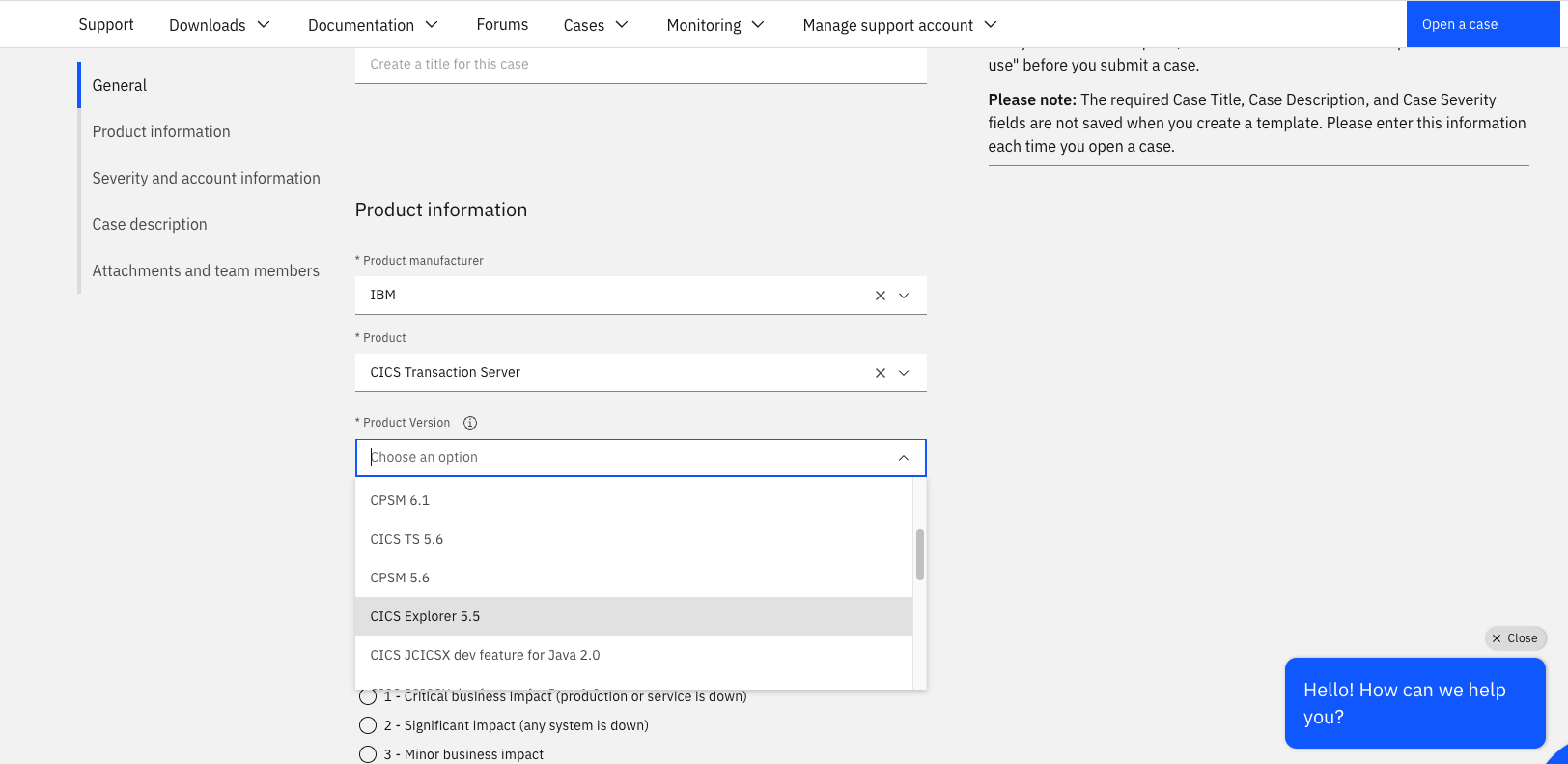
Task: Jump to Case description section
Action: (x=150, y=224)
